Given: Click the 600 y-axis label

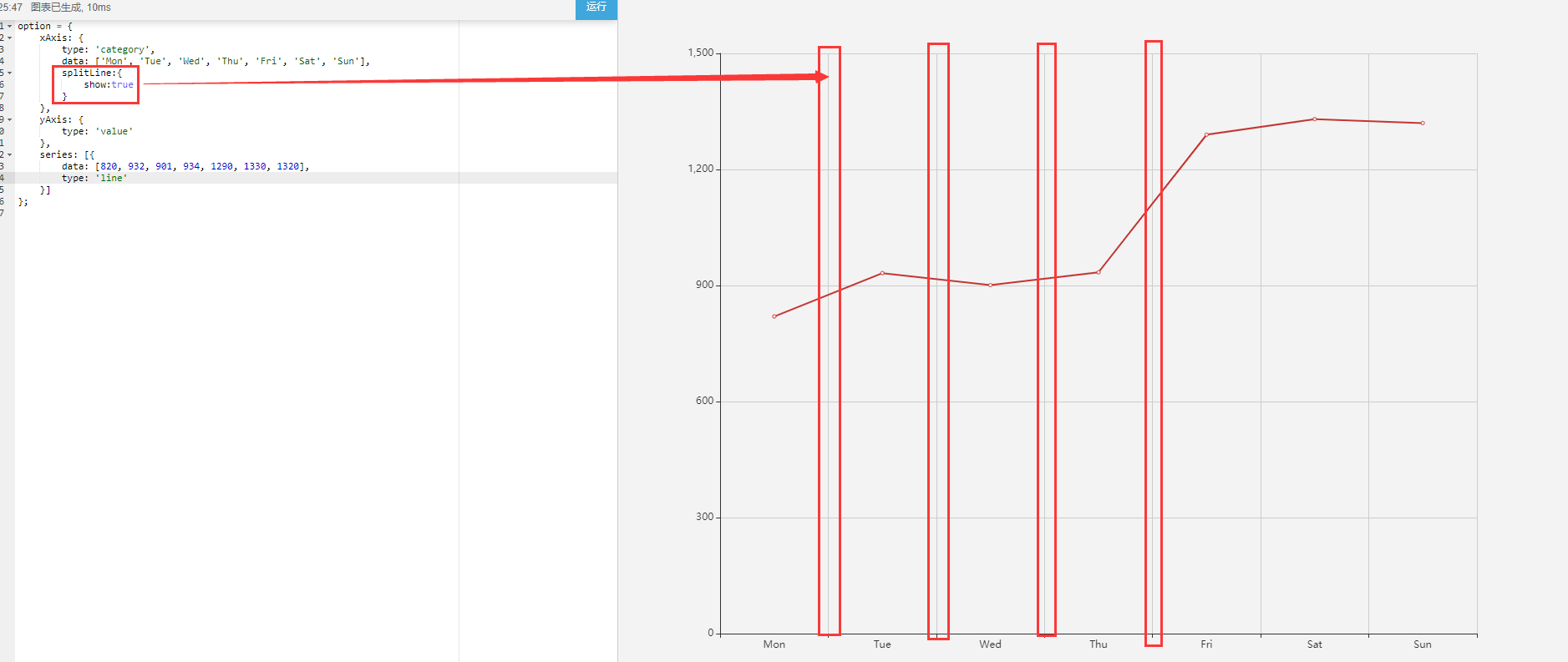Looking at the screenshot, I should click(705, 401).
